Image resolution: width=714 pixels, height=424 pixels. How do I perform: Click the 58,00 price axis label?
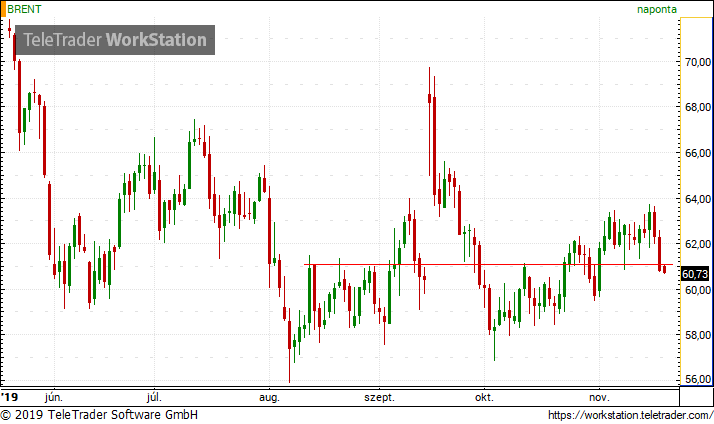coord(698,335)
